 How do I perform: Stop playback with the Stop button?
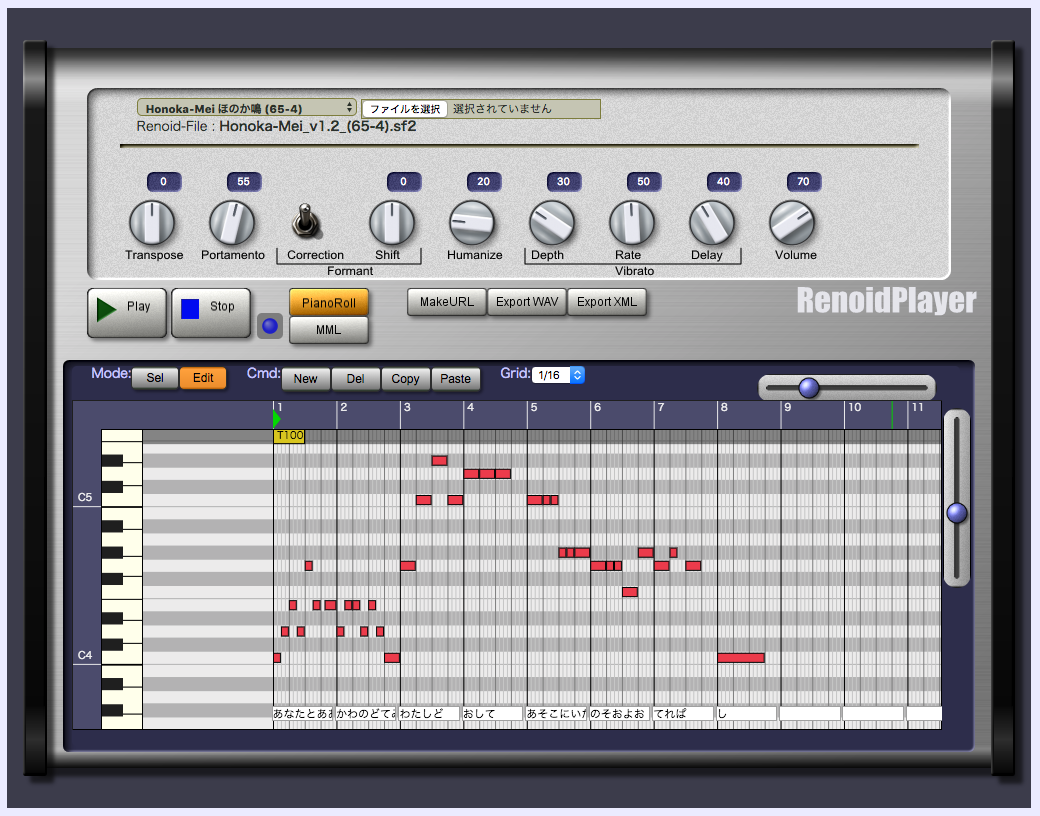click(x=211, y=312)
